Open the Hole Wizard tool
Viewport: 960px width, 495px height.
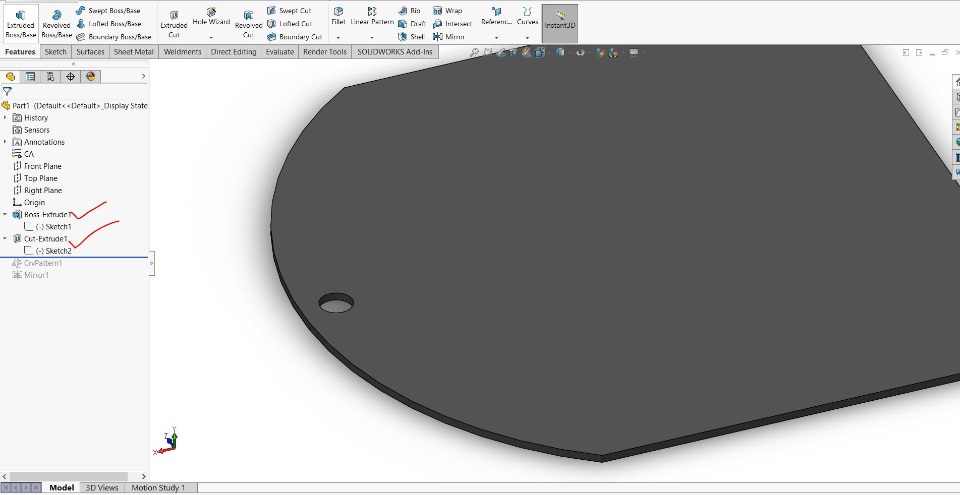[x=211, y=17]
